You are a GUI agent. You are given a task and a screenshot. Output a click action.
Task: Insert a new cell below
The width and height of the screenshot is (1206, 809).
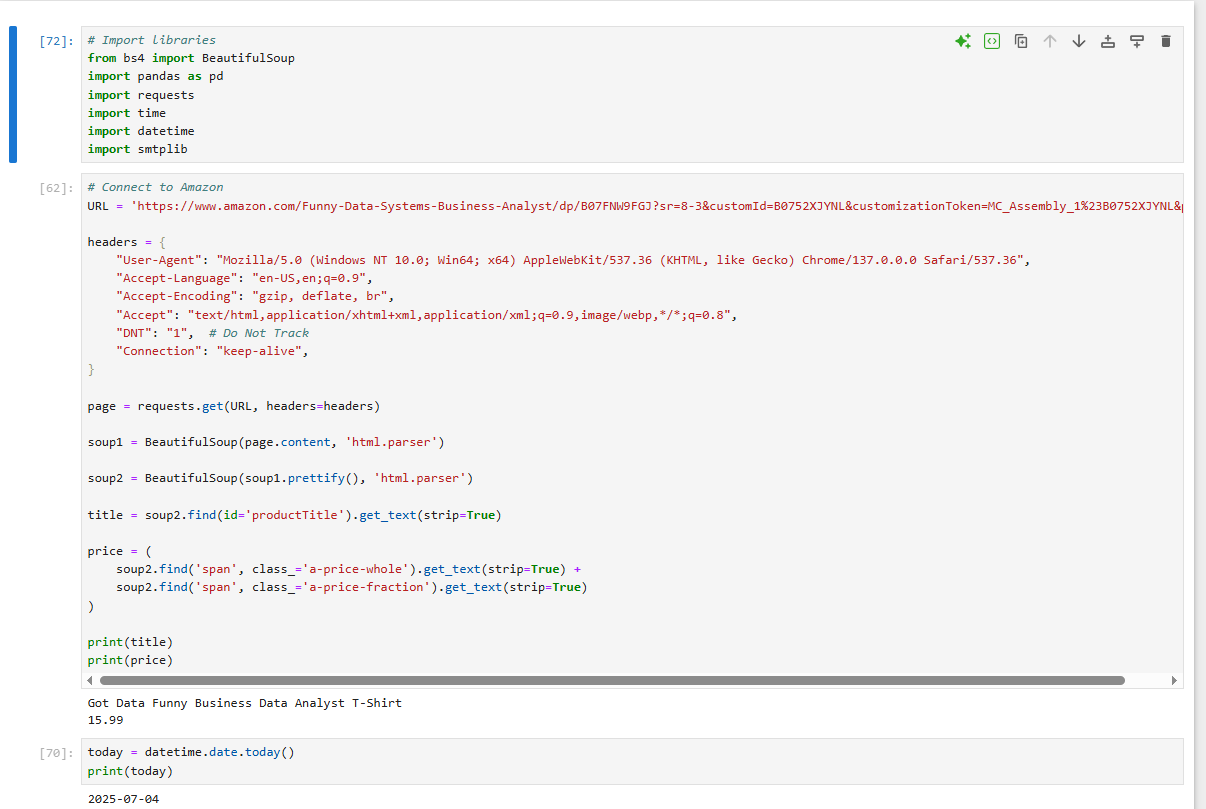tap(1137, 41)
